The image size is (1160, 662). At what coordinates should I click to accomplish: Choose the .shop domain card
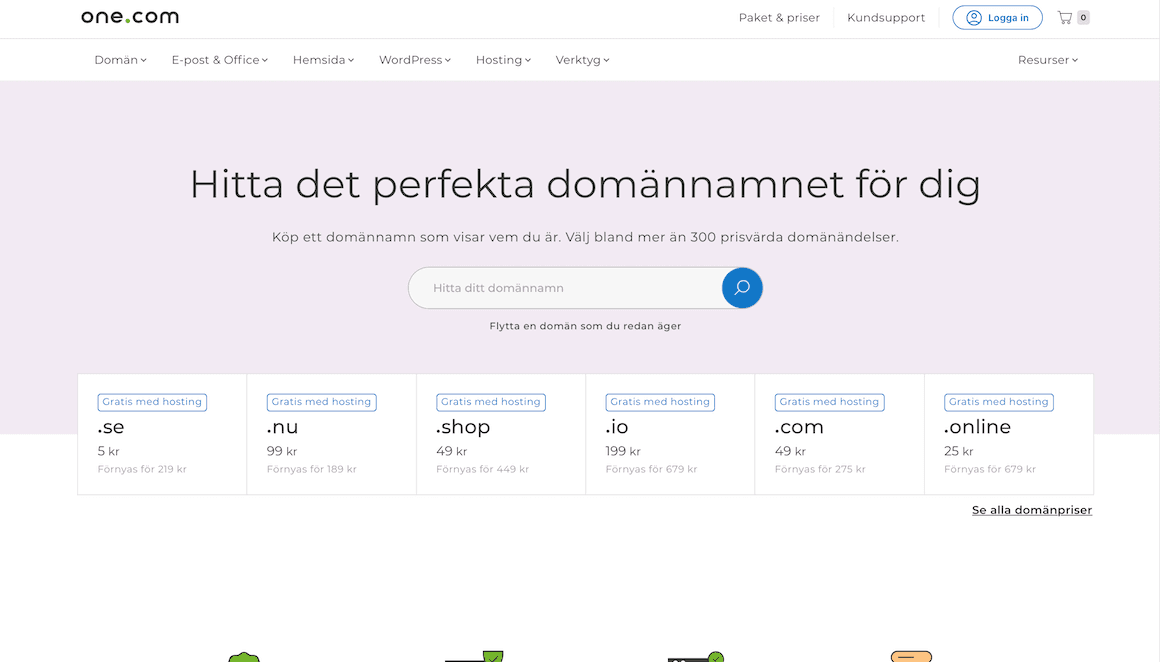[x=501, y=434]
